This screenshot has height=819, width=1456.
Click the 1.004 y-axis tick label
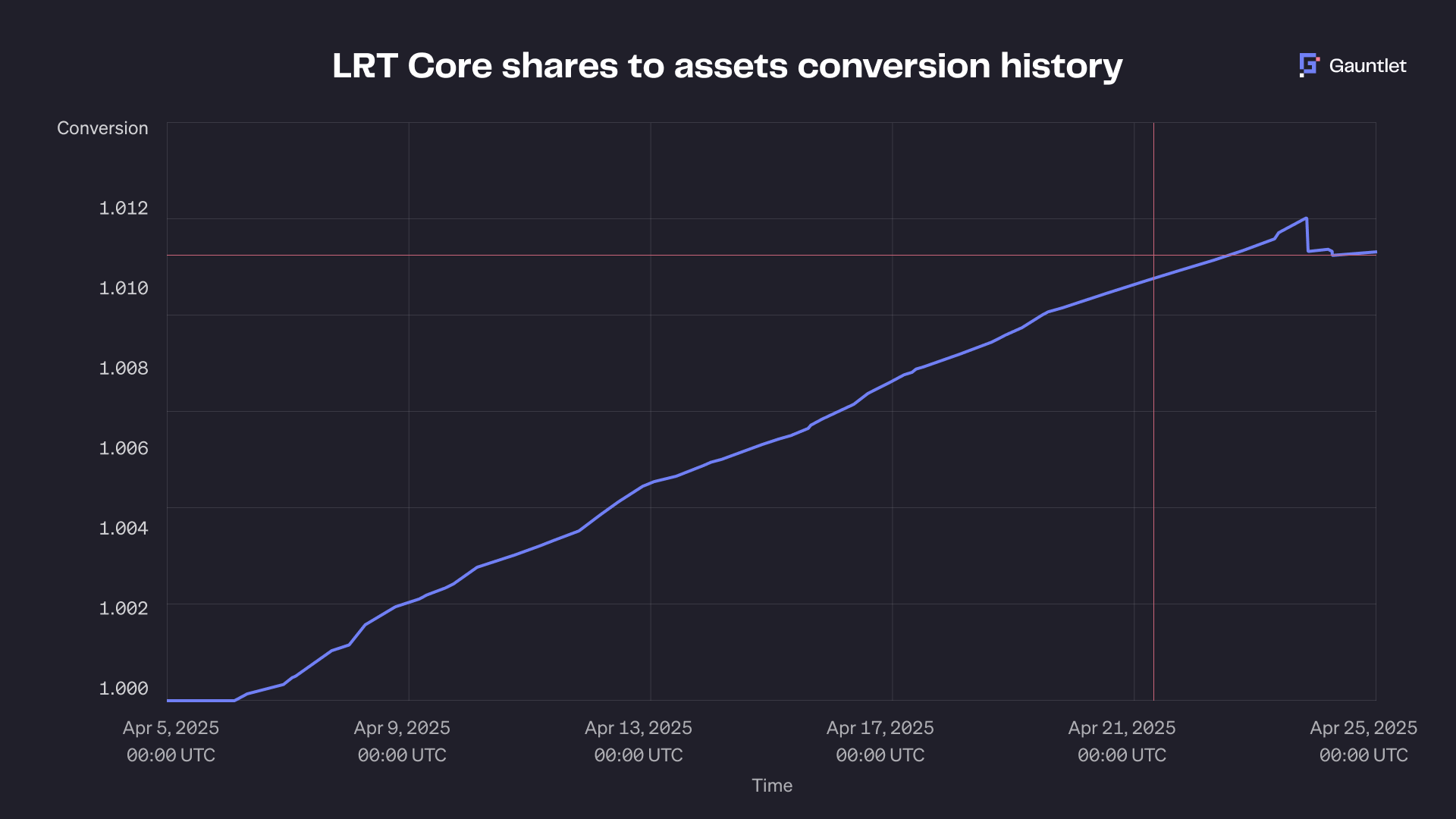124,528
